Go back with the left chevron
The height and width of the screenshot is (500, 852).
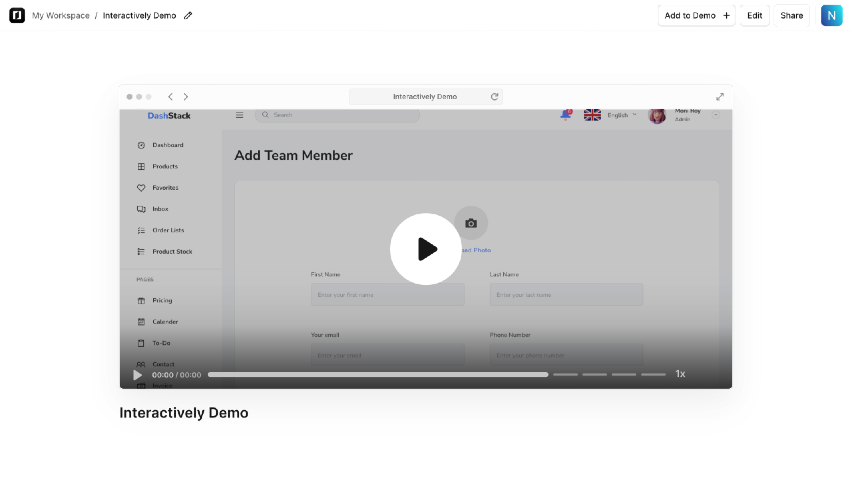170,97
